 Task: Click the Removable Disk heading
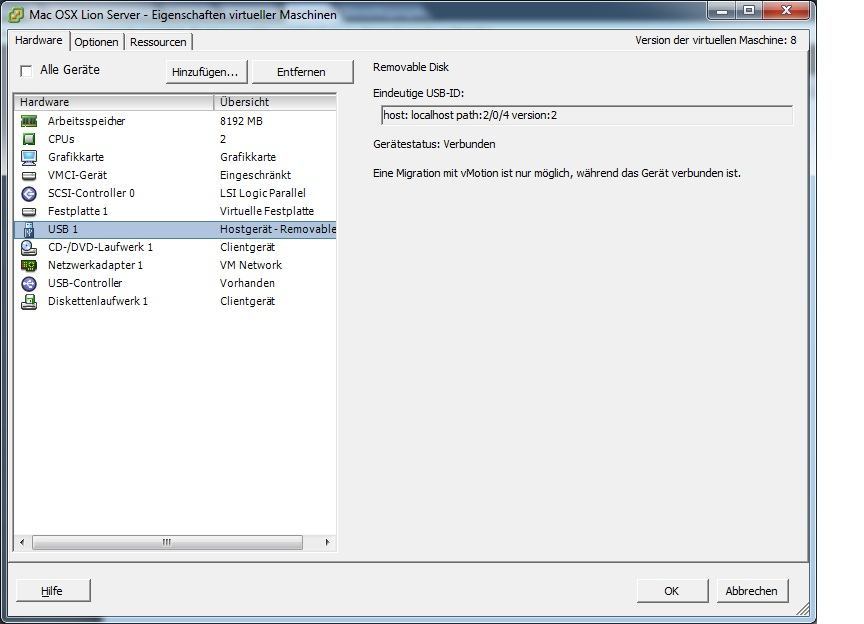(411, 67)
